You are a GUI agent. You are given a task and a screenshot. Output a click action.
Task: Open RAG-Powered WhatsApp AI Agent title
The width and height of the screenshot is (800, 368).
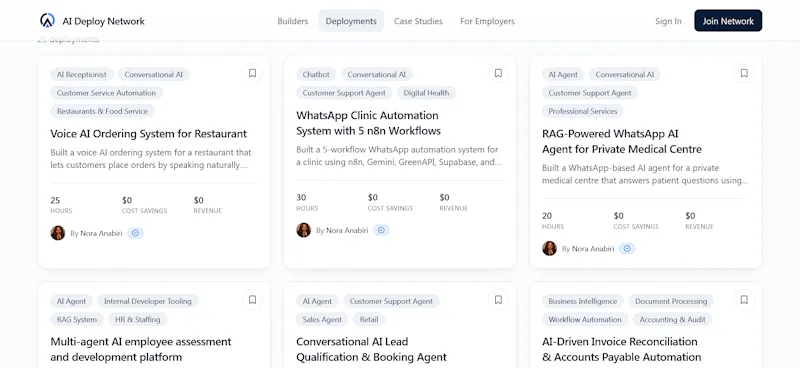622,141
